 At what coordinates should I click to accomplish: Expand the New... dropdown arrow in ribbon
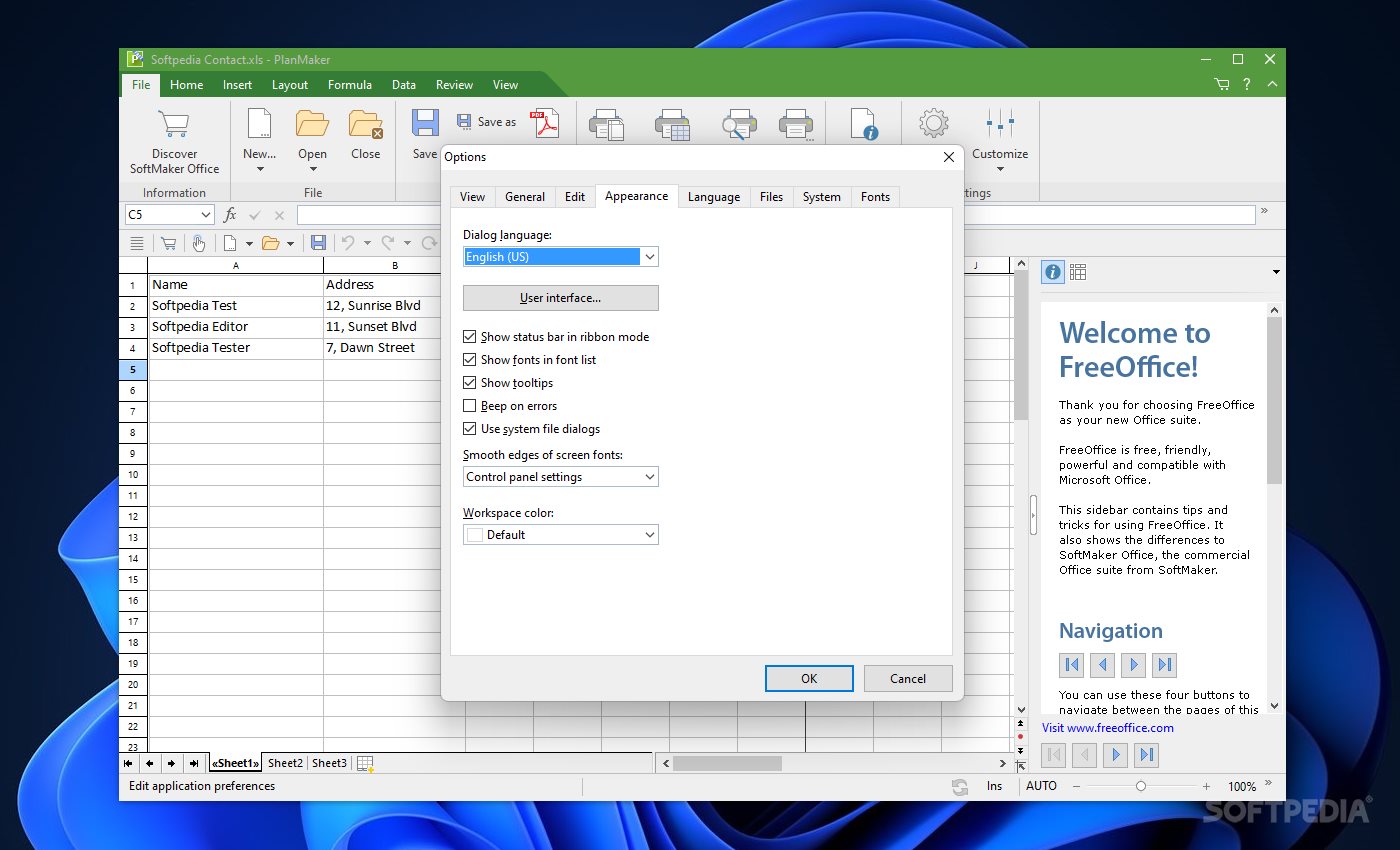pos(259,169)
